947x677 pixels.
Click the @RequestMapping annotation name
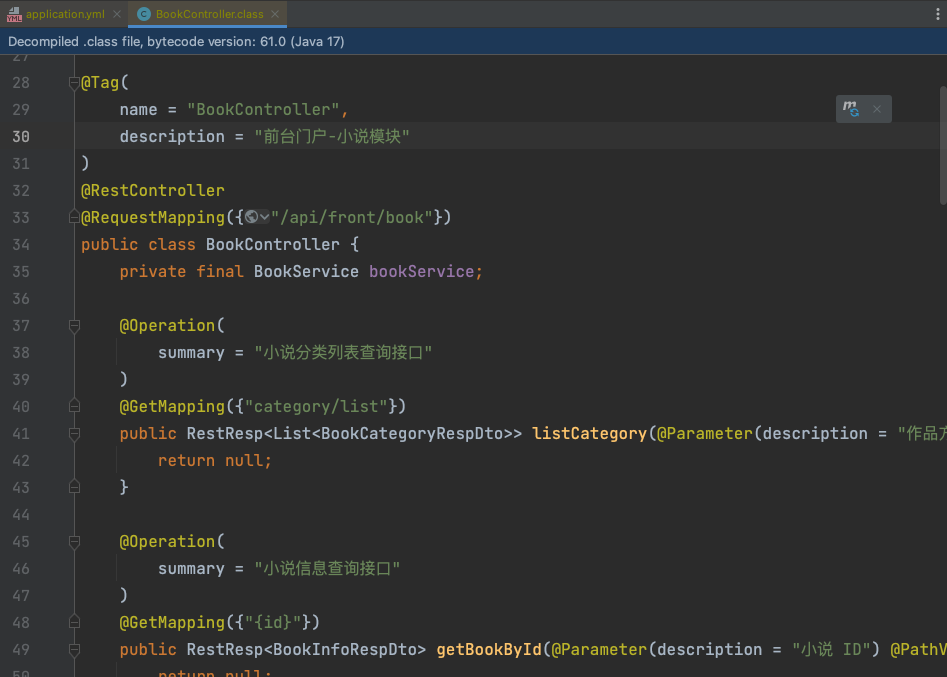click(153, 217)
